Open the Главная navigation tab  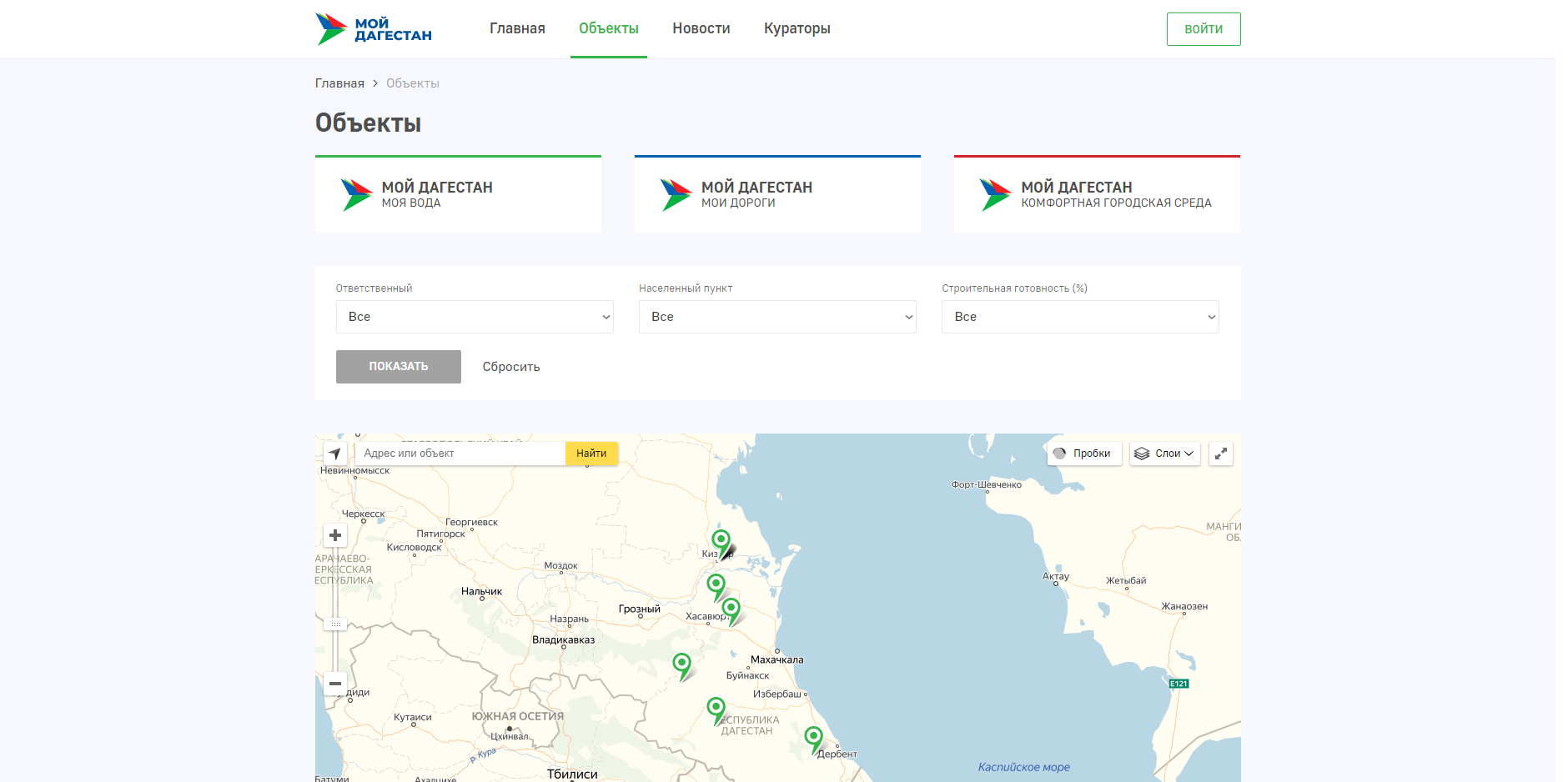point(517,28)
